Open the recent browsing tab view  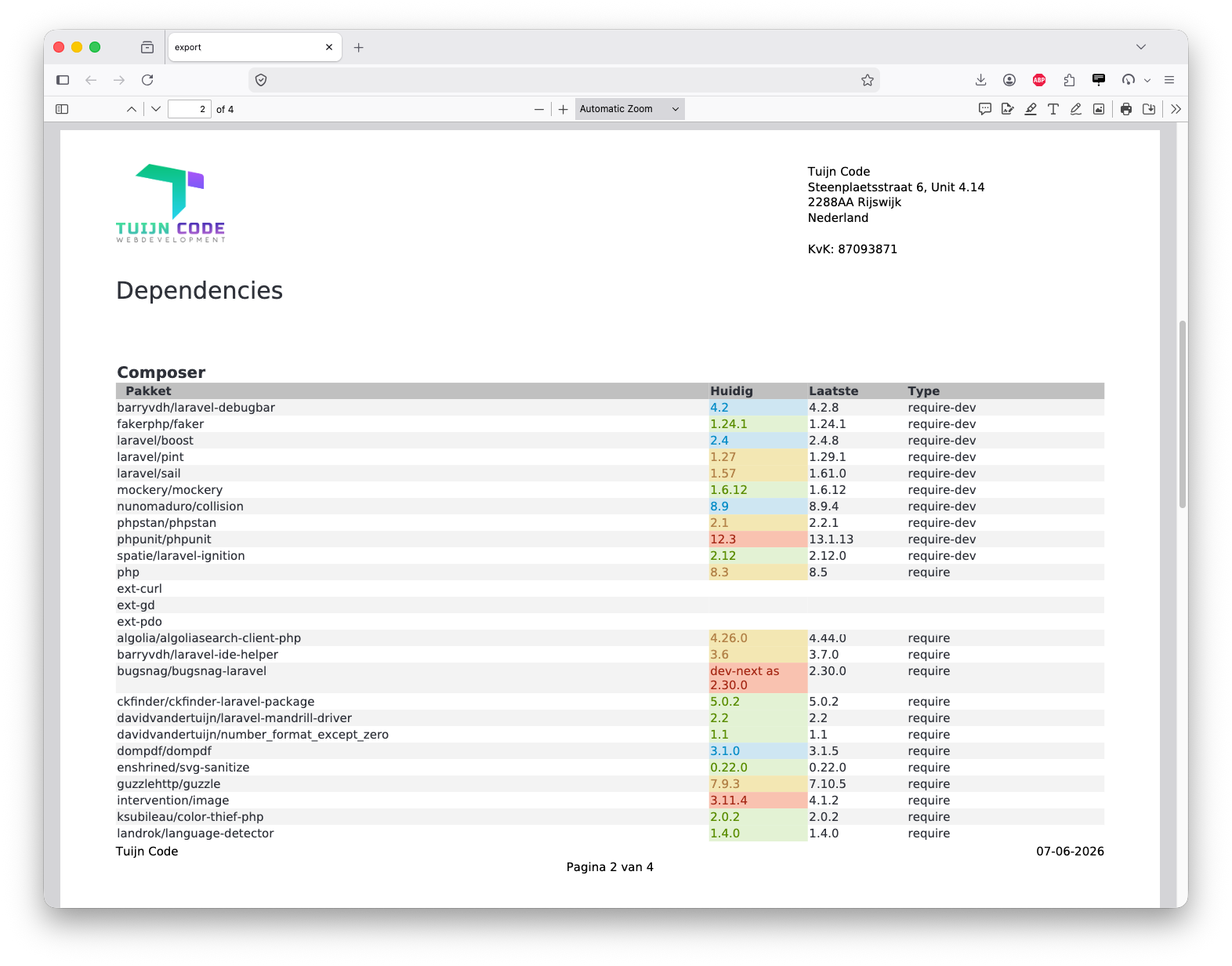(147, 47)
